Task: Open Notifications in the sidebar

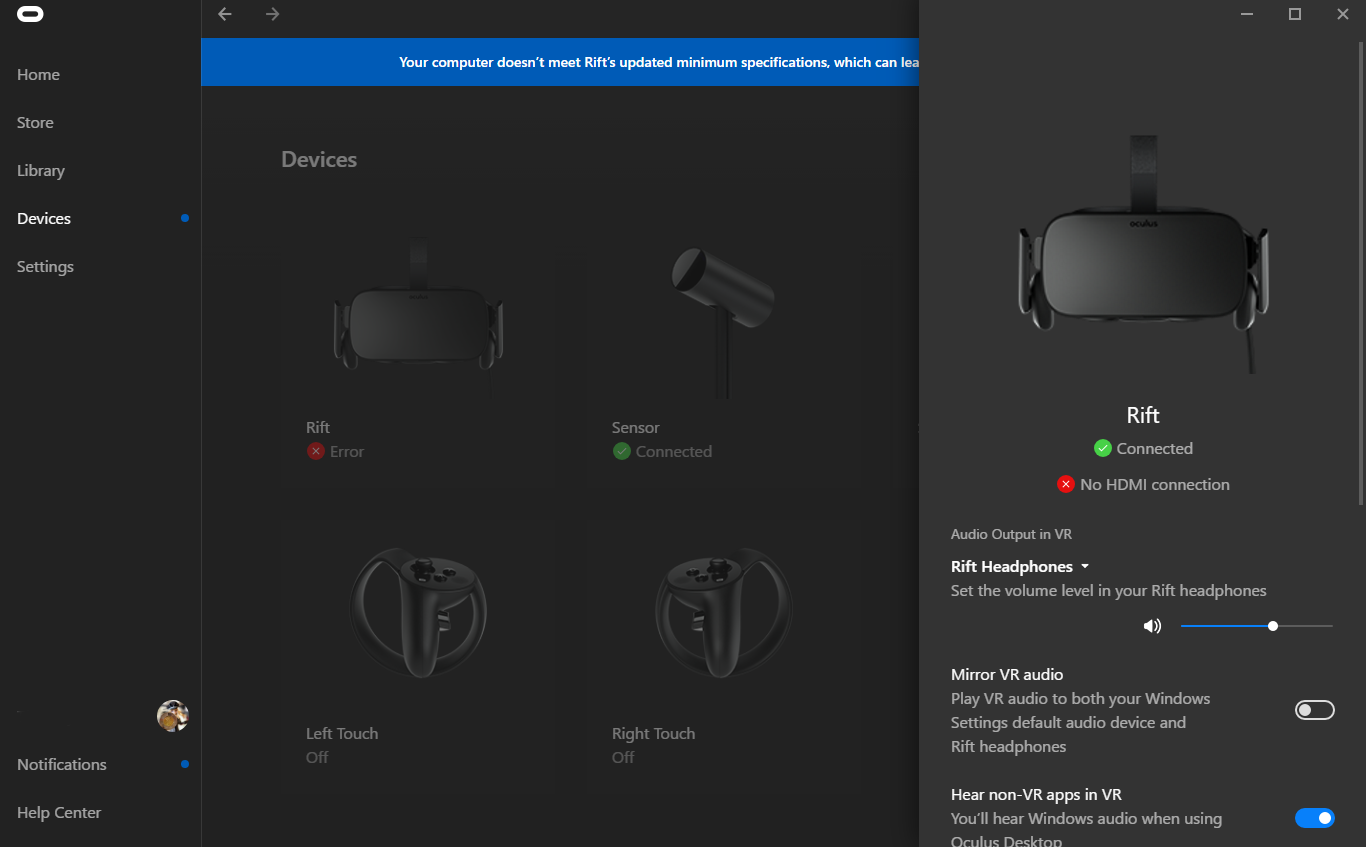Action: 62,764
